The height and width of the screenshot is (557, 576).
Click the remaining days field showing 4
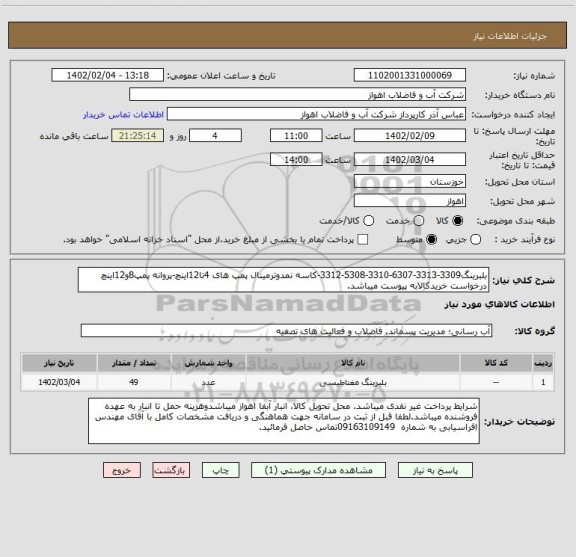click(x=215, y=136)
